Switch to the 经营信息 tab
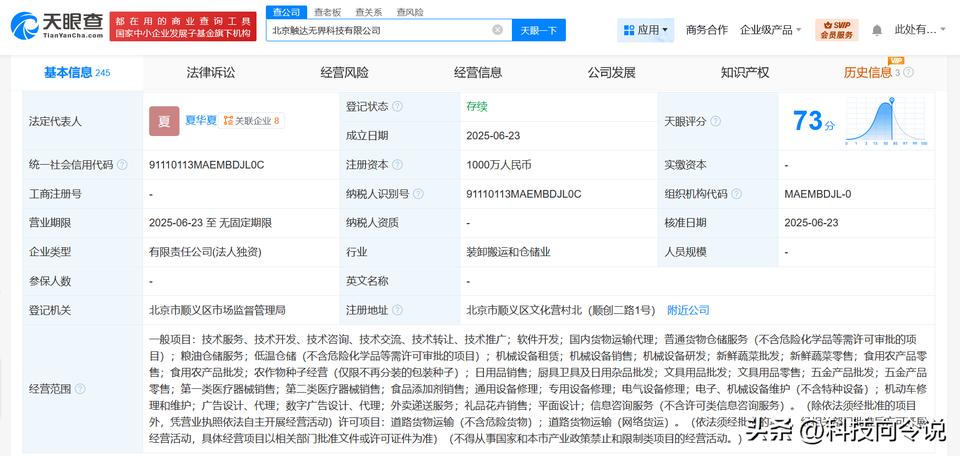This screenshot has height=456, width=960. pos(478,73)
